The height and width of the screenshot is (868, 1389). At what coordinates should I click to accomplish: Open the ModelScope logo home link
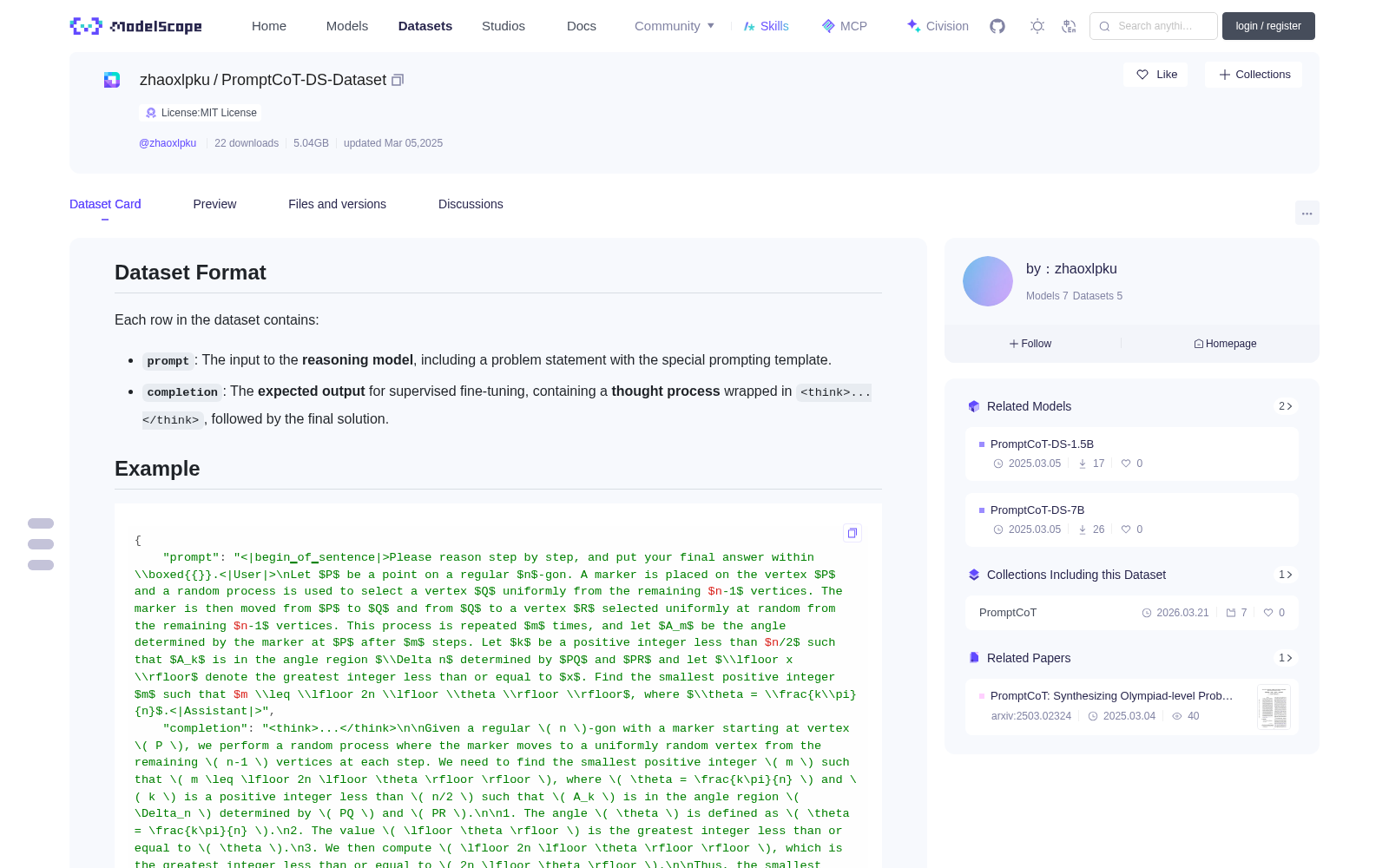[135, 26]
